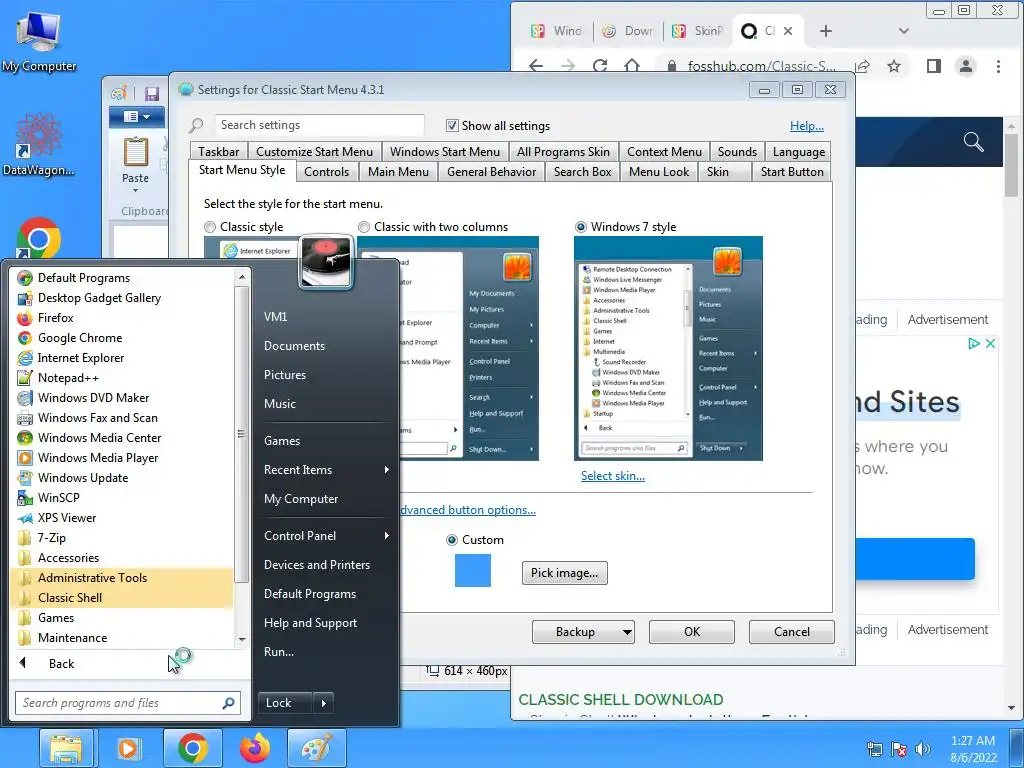Select the DataWagon desktop shortcut
The width and height of the screenshot is (1024, 768).
[x=39, y=145]
